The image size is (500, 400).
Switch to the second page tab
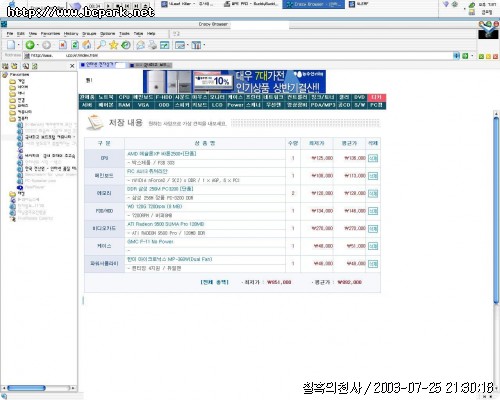click(x=150, y=65)
